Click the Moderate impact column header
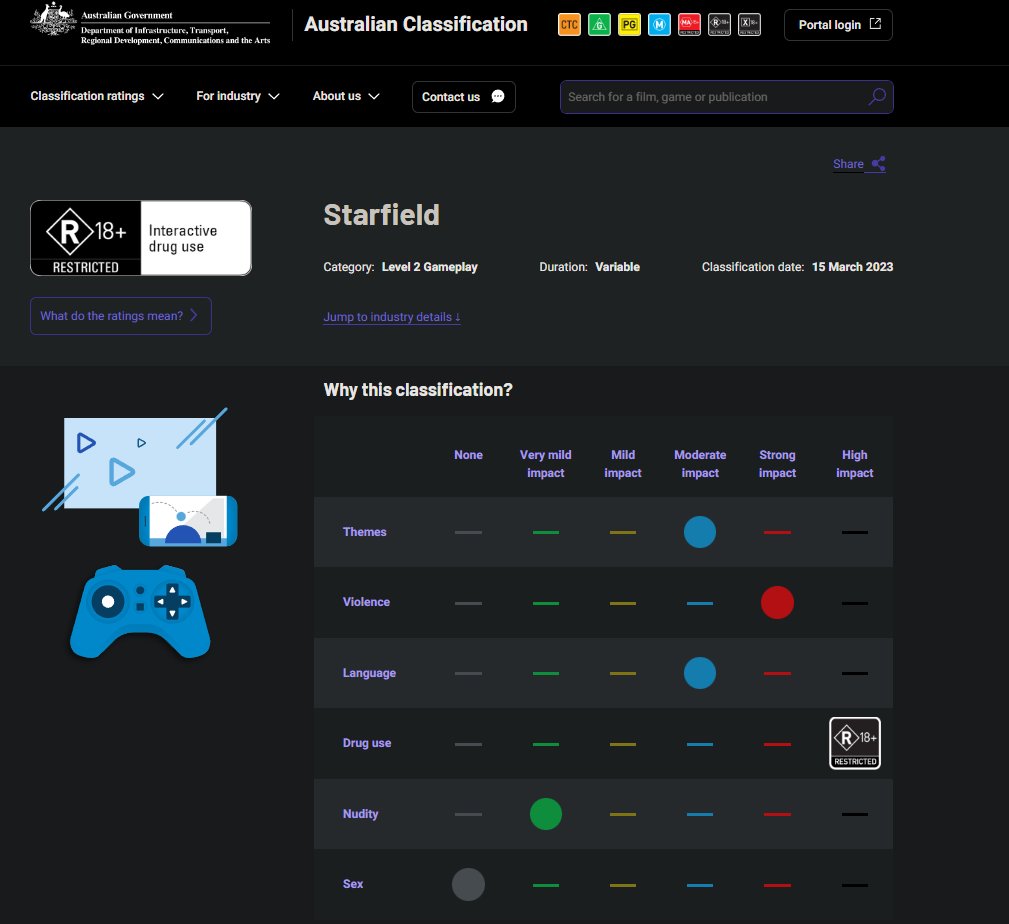The width and height of the screenshot is (1009, 924). click(x=699, y=464)
